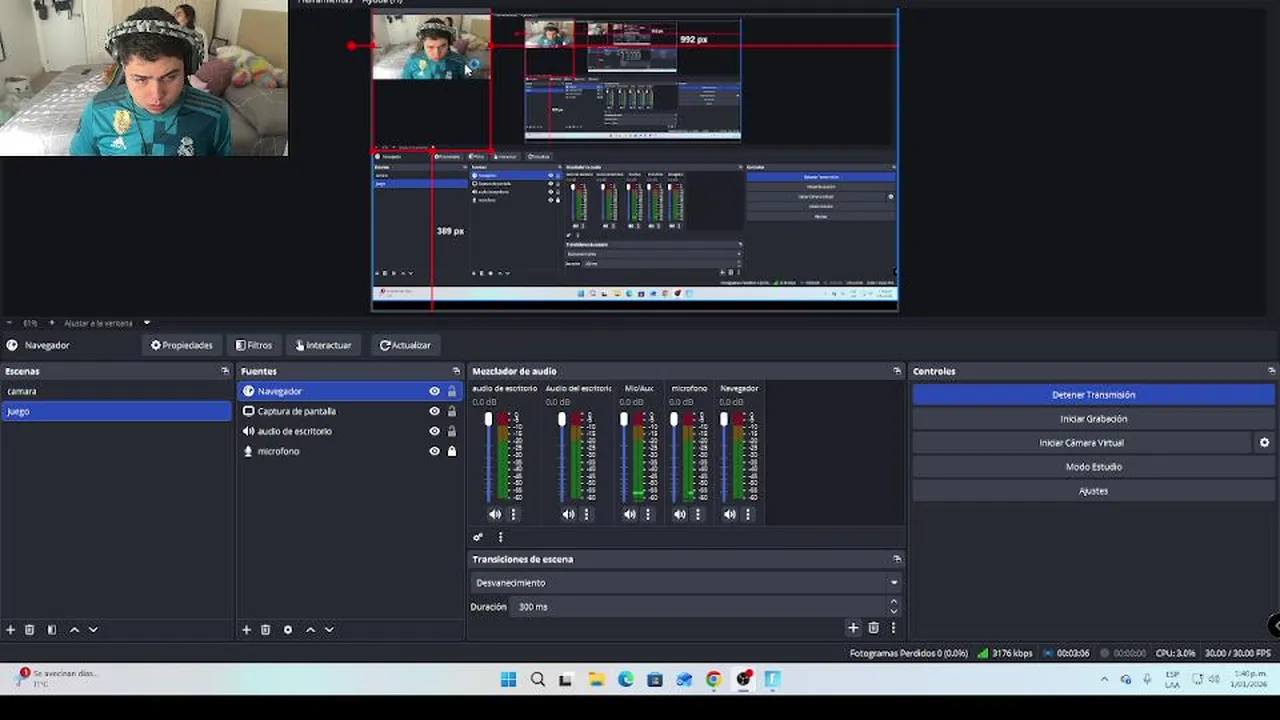Mute the Navegador mixer channel
This screenshot has width=1280, height=720.
pos(729,514)
